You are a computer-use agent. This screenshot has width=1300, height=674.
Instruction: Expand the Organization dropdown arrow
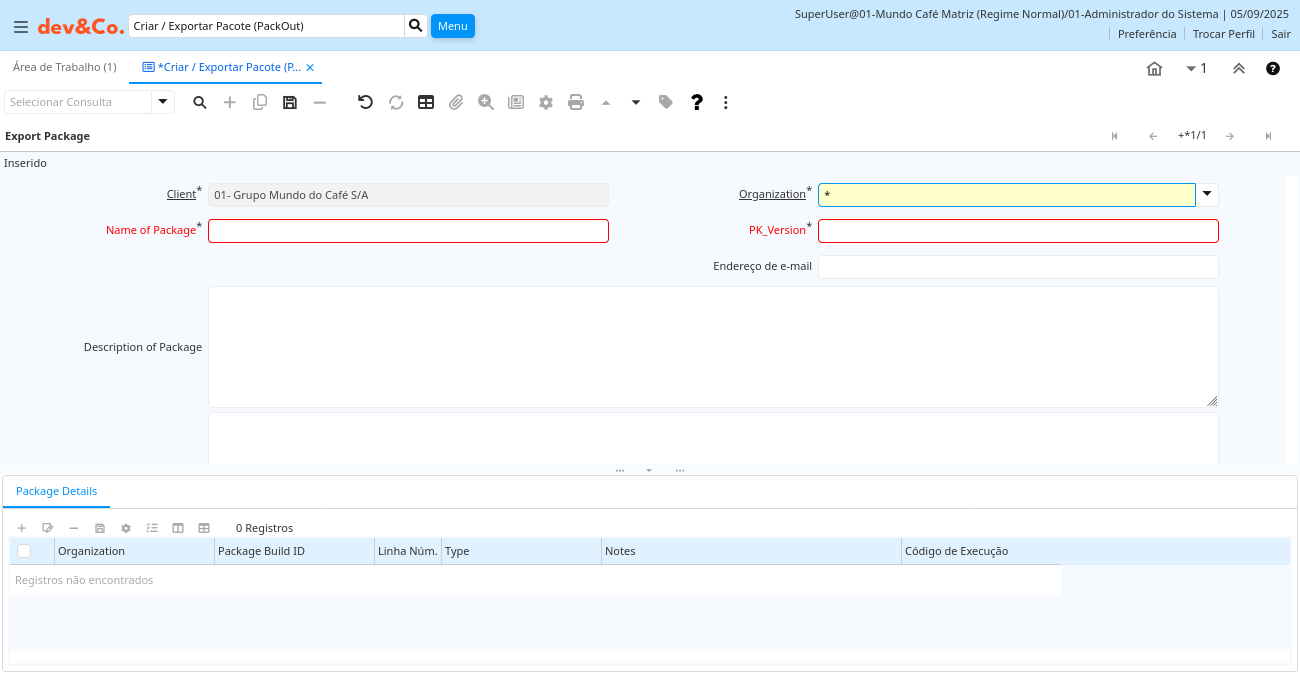click(x=1207, y=194)
